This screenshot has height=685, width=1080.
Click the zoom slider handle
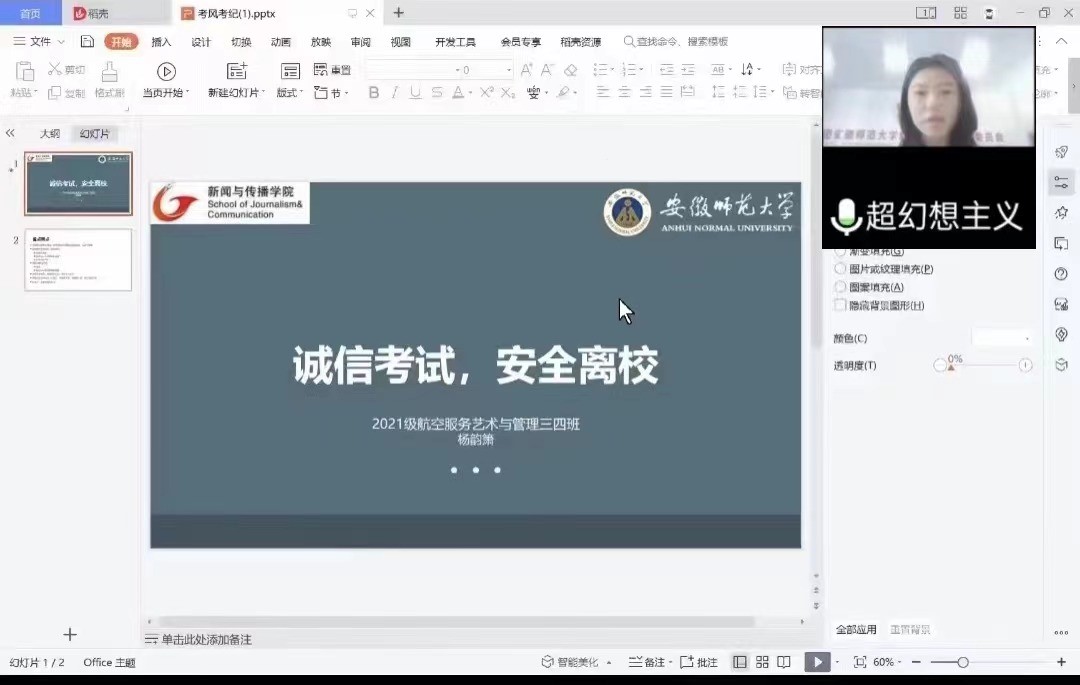click(x=962, y=662)
